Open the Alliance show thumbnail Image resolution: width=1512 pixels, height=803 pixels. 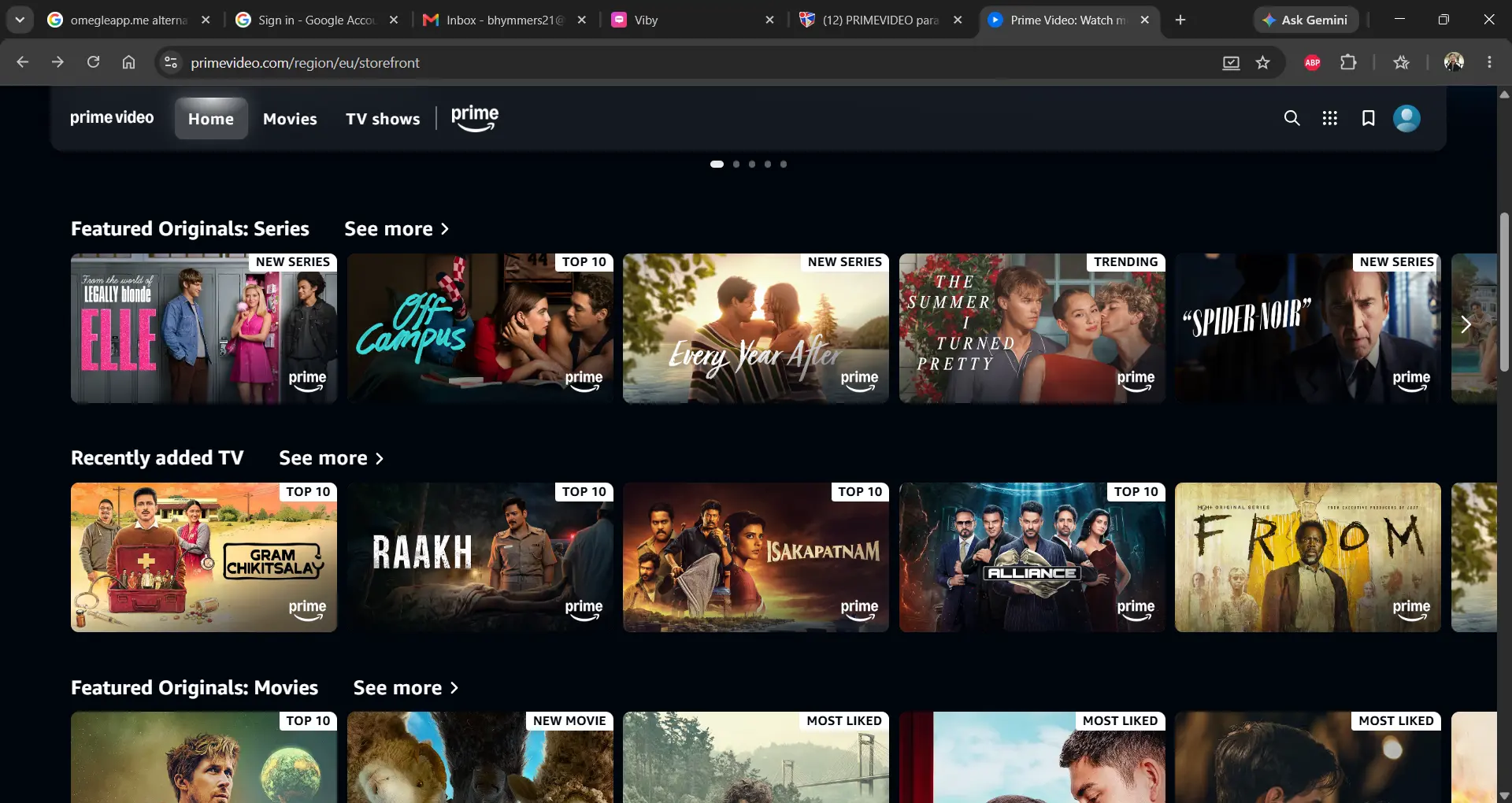pos(1032,557)
